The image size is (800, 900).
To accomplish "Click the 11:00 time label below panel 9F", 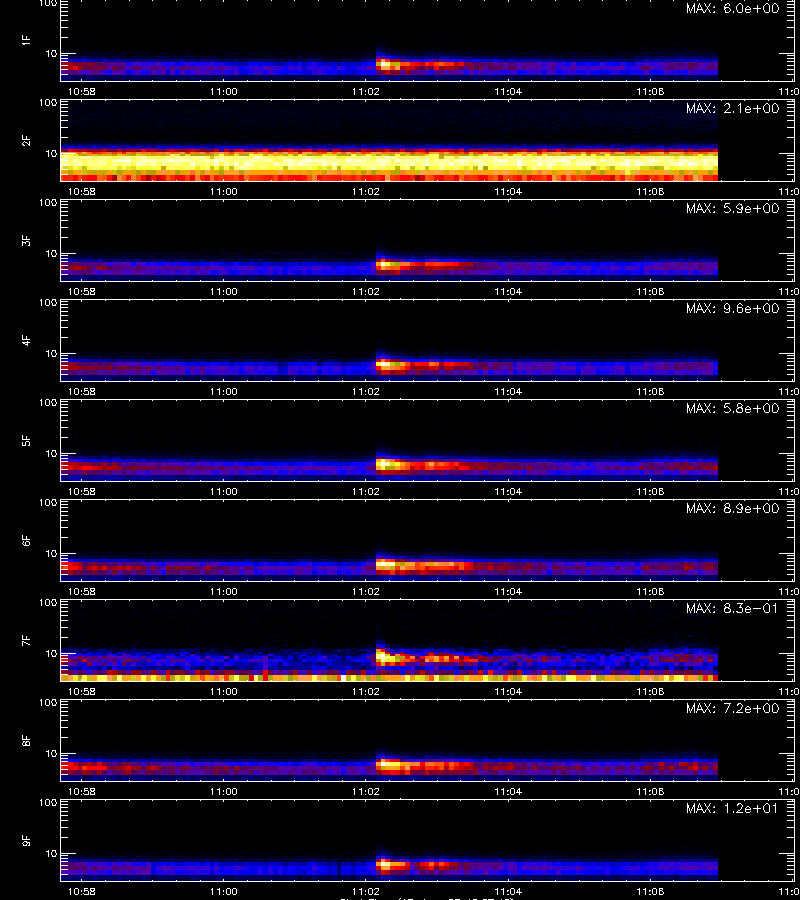I will point(223,891).
